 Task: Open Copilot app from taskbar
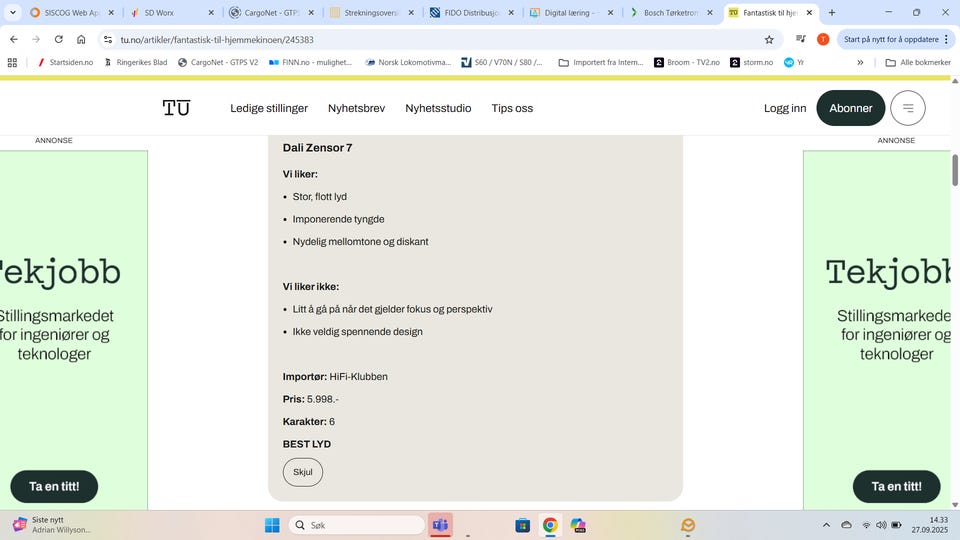point(578,525)
